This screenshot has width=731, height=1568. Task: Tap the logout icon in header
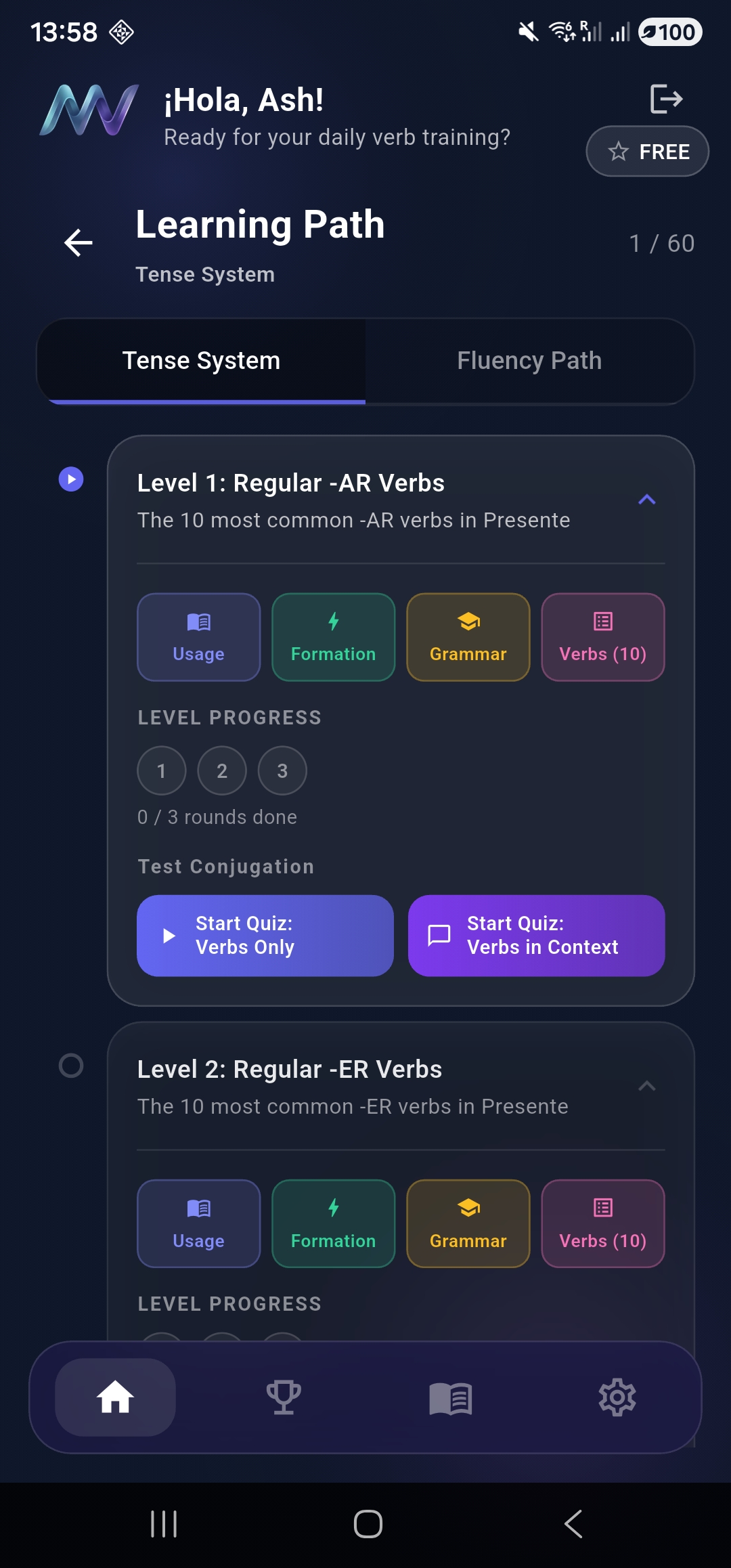(666, 99)
